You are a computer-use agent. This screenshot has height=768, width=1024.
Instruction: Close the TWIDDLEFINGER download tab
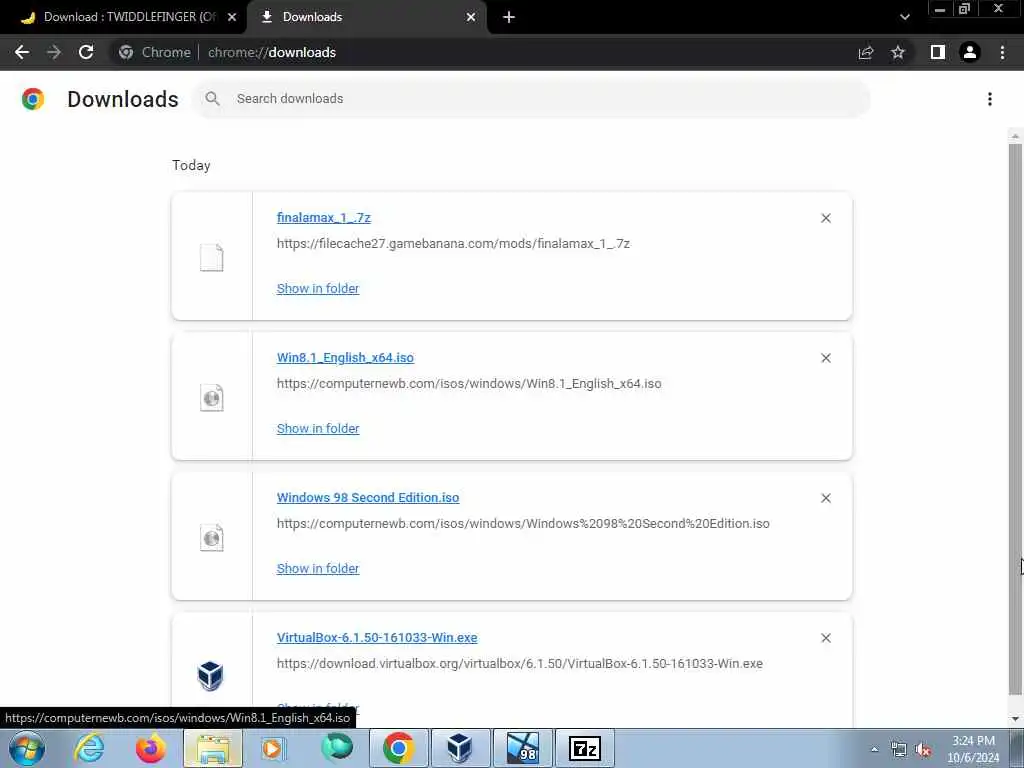(232, 17)
